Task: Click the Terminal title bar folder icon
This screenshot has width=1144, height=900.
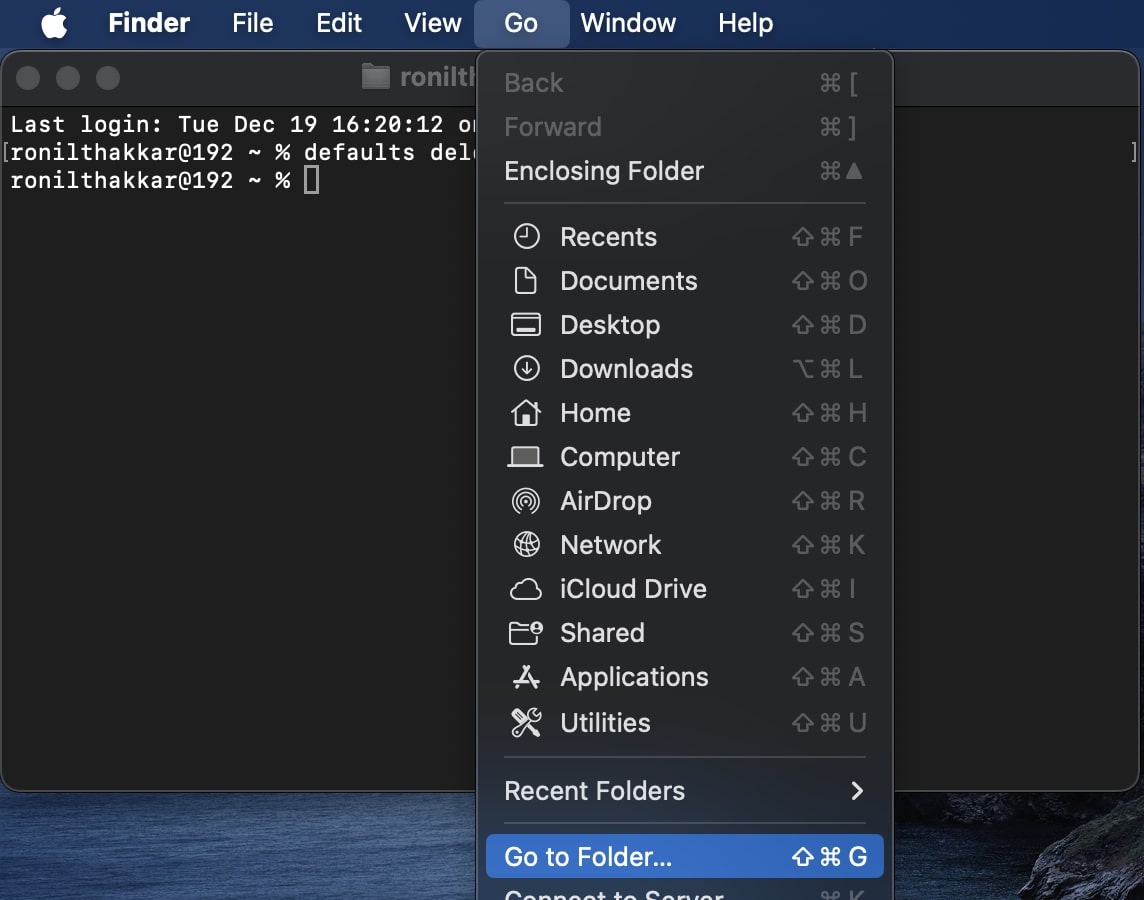Action: pos(376,76)
